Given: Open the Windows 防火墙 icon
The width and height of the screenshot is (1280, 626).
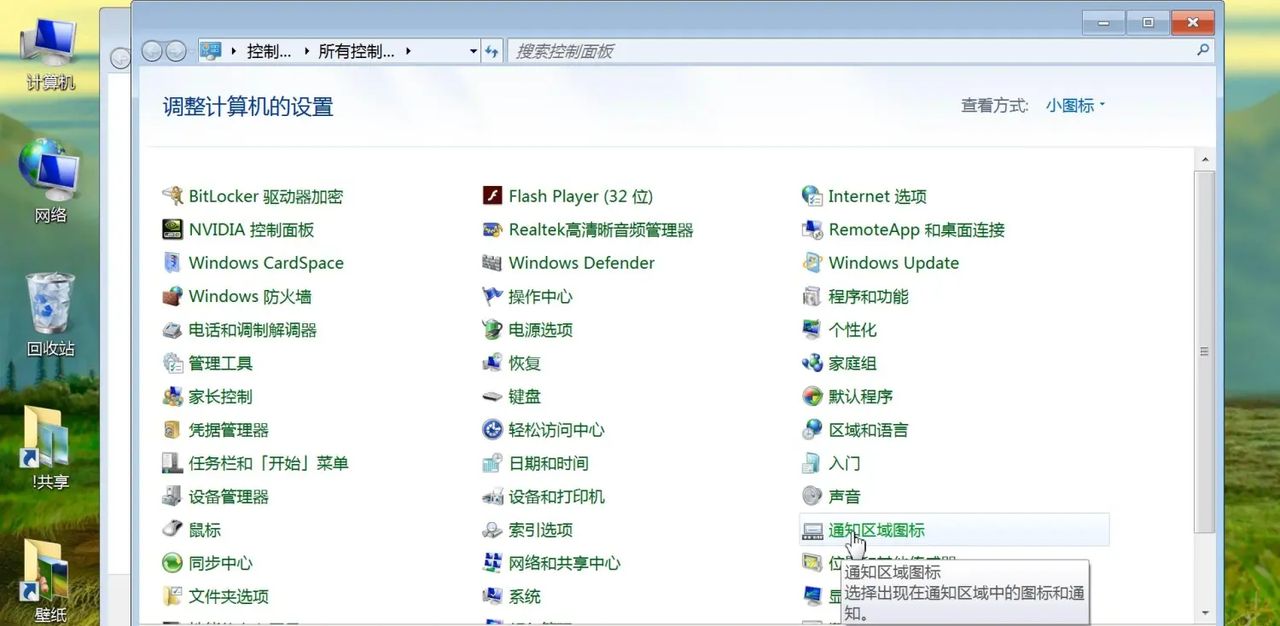Looking at the screenshot, I should [x=172, y=296].
